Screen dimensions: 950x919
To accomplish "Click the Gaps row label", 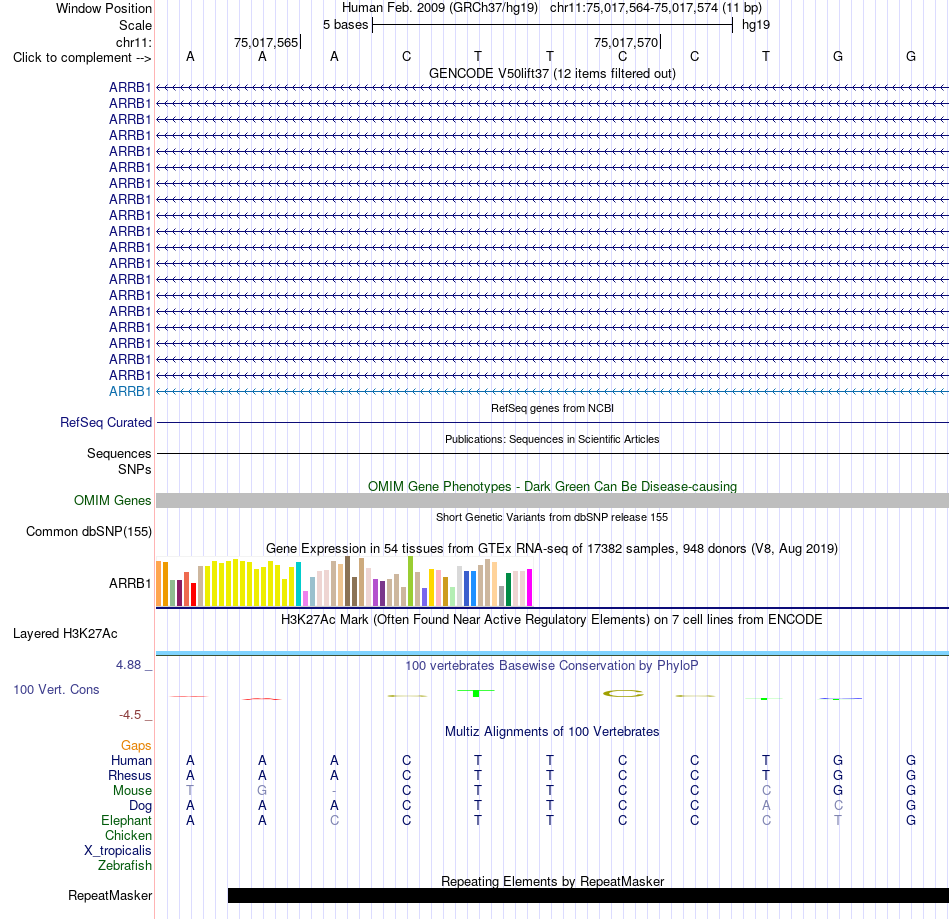I will 136,746.
